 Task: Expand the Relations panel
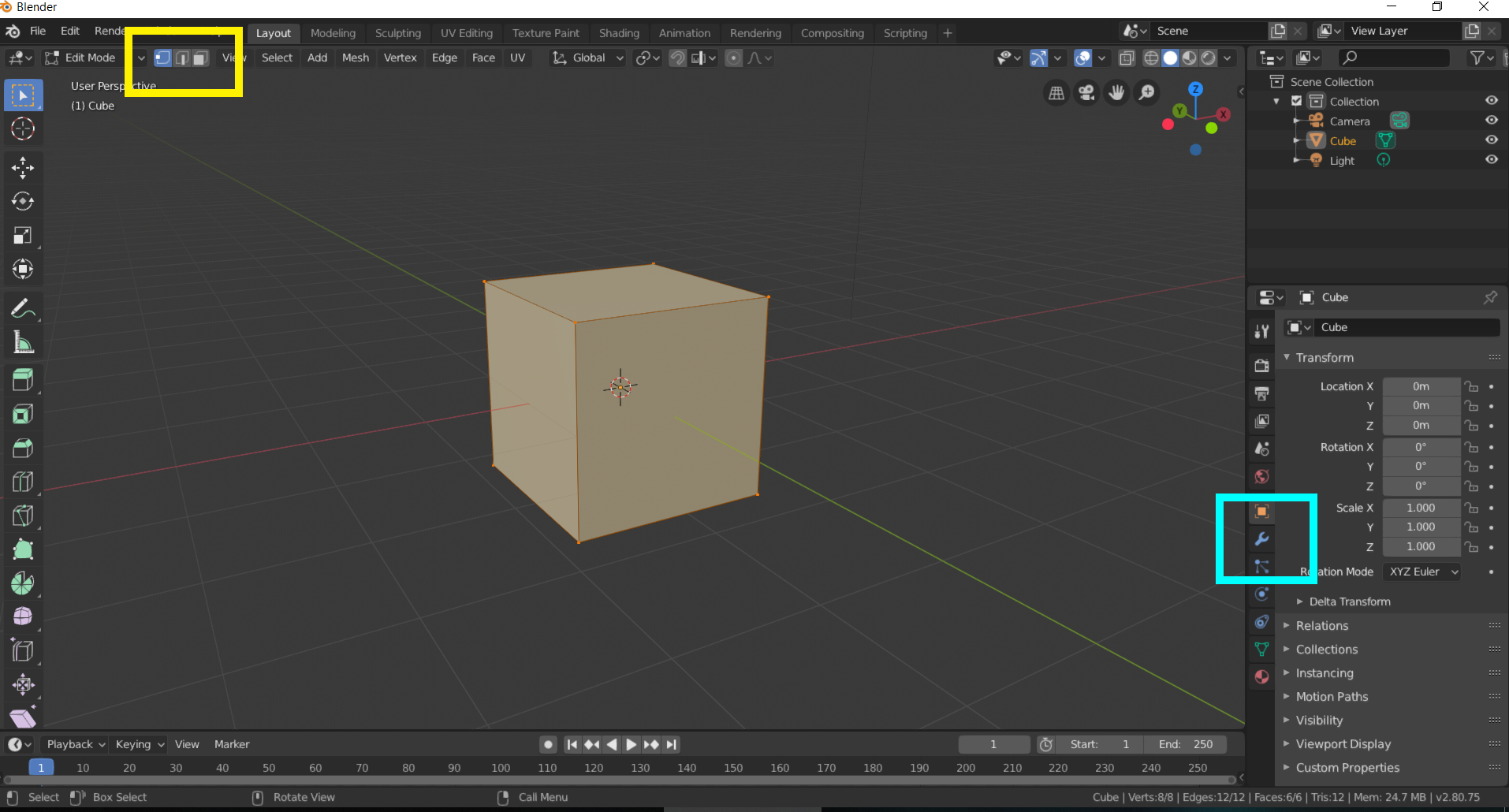coord(1322,626)
